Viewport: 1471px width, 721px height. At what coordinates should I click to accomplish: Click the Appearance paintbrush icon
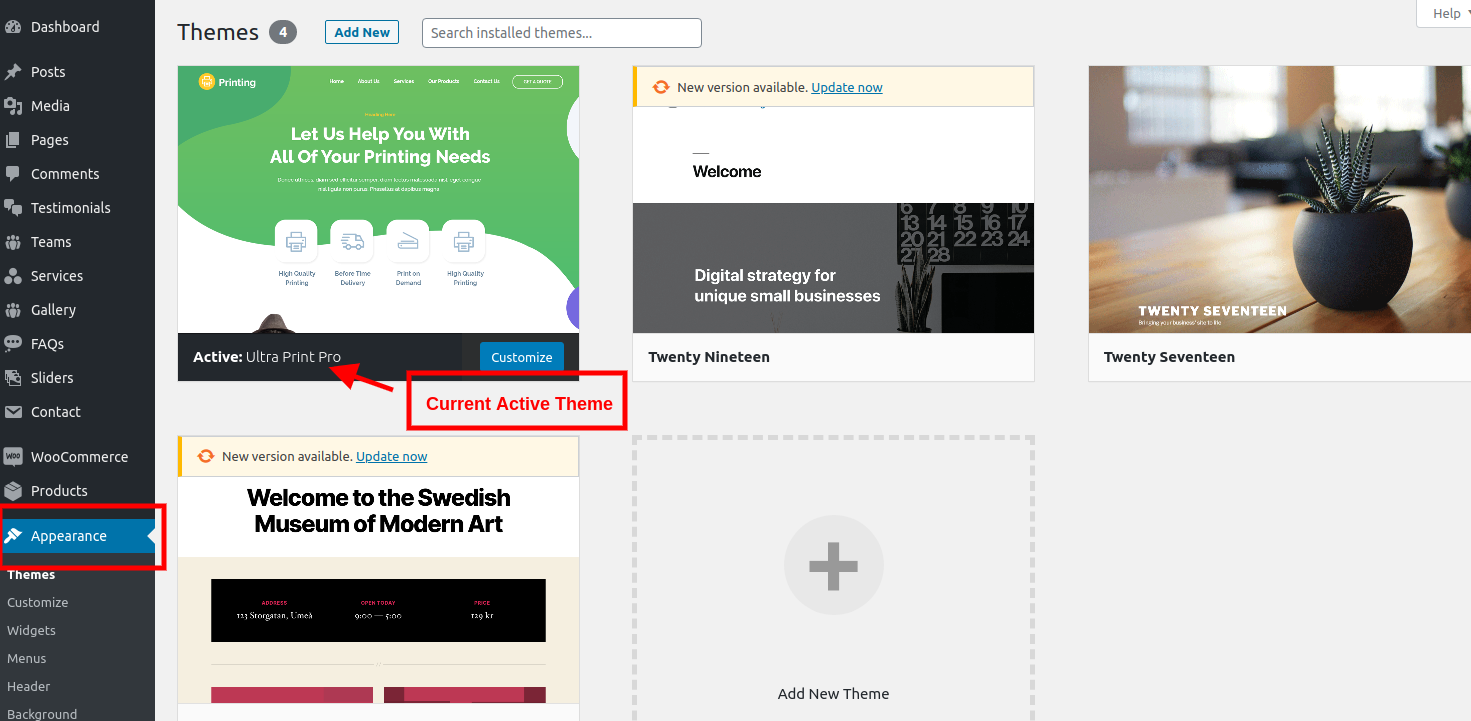(x=13, y=536)
